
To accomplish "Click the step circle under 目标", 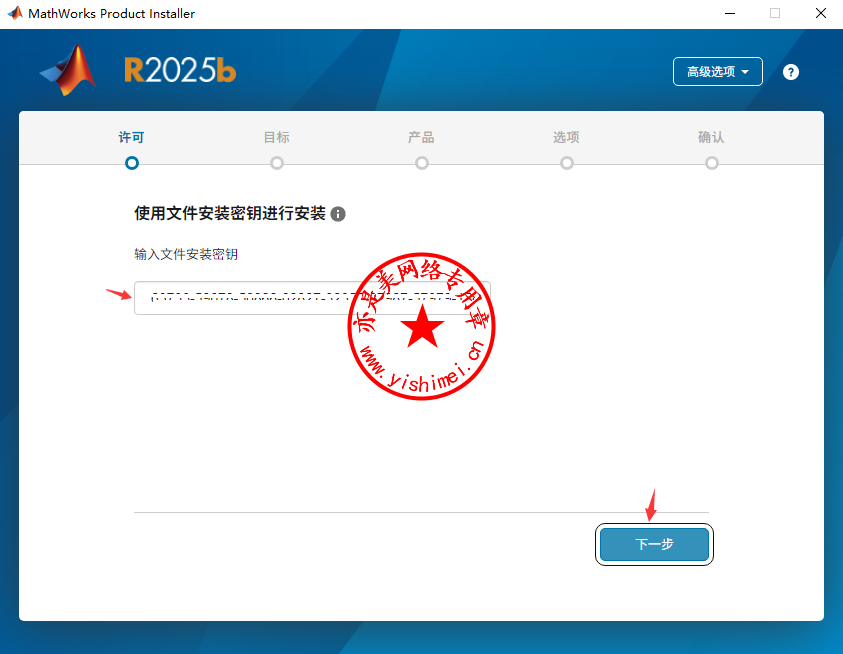I will point(277,163).
